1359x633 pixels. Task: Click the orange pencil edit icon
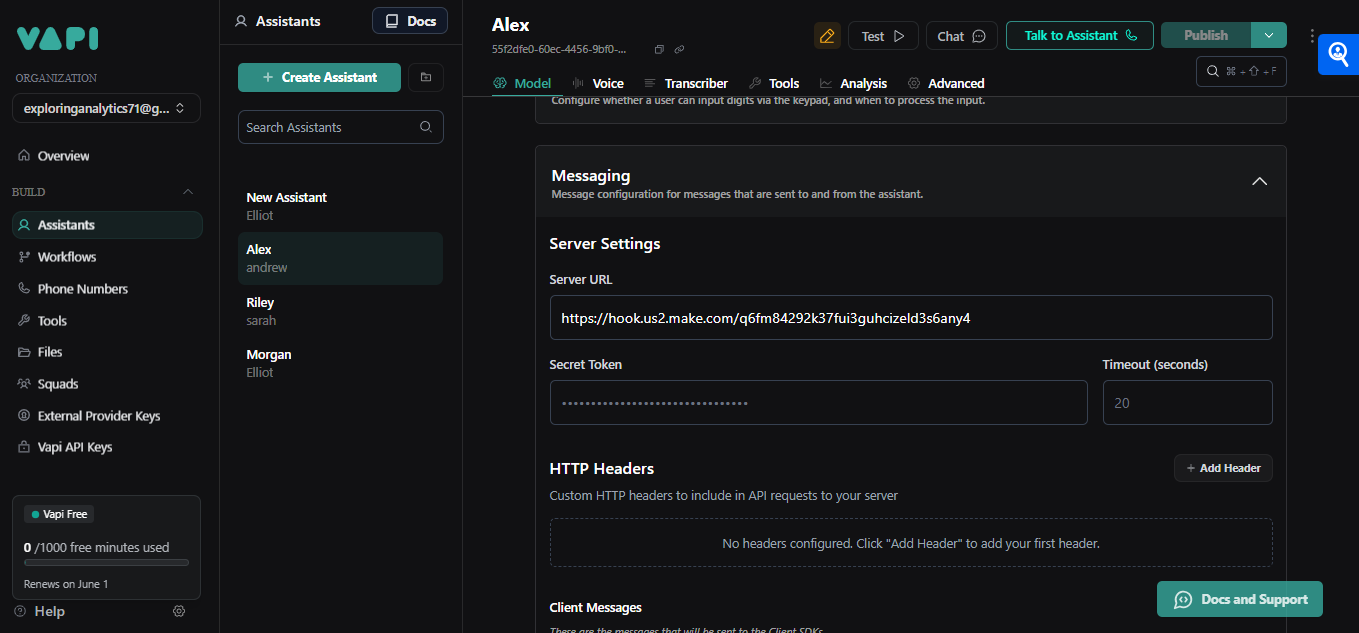[827, 36]
